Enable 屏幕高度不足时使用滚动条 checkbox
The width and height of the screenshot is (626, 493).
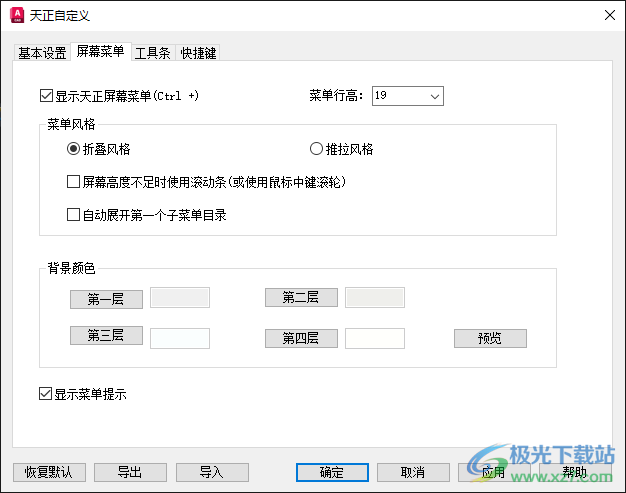[73, 182]
